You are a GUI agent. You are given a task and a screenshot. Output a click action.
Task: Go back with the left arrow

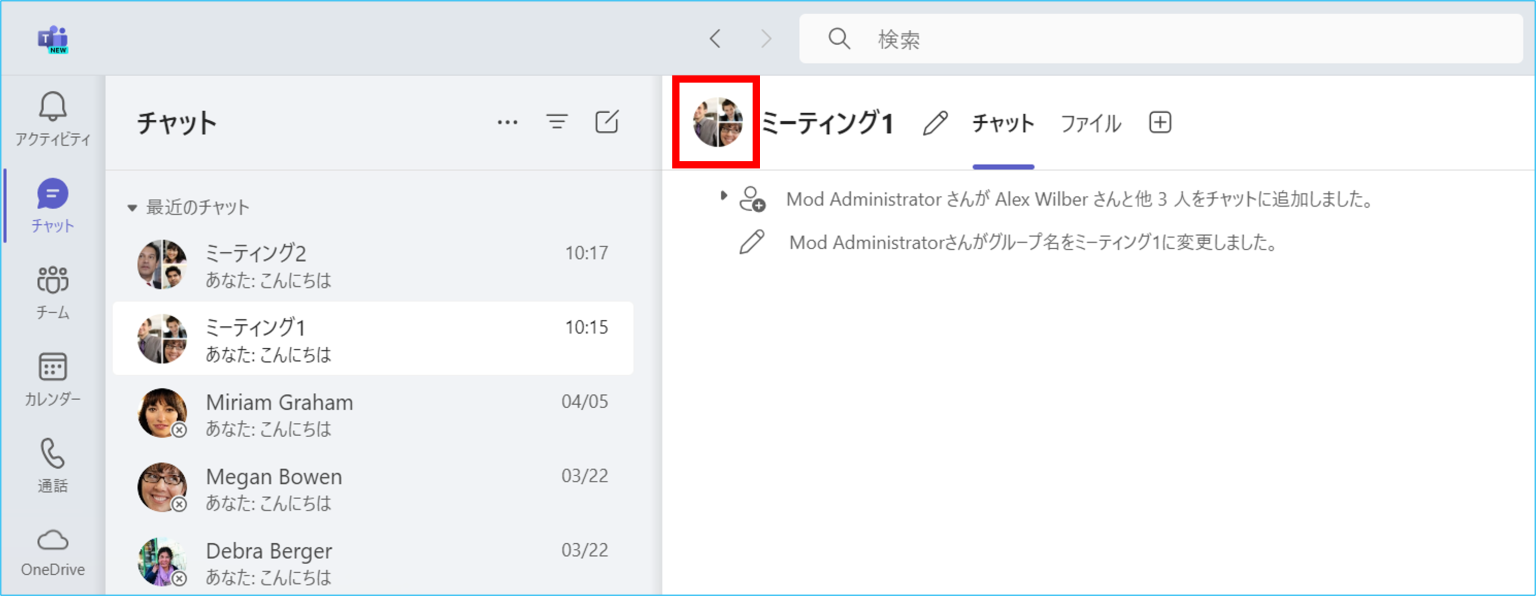pyautogui.click(x=714, y=38)
